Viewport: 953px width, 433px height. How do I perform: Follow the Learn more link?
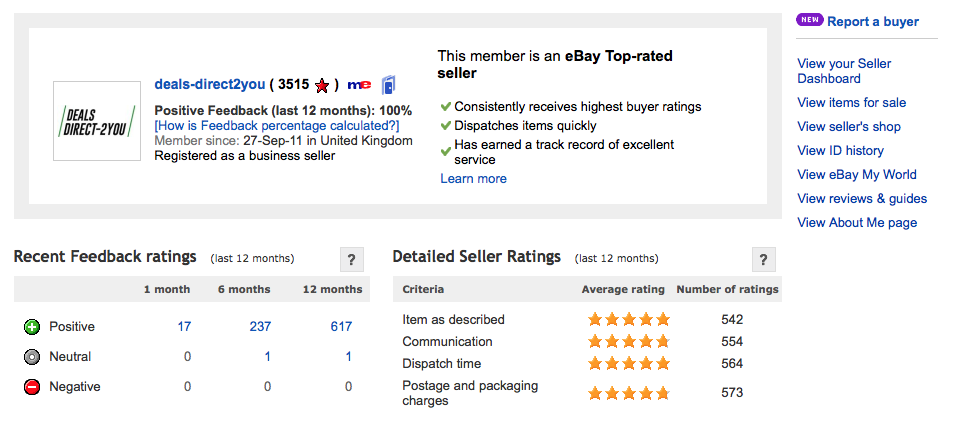tap(473, 179)
